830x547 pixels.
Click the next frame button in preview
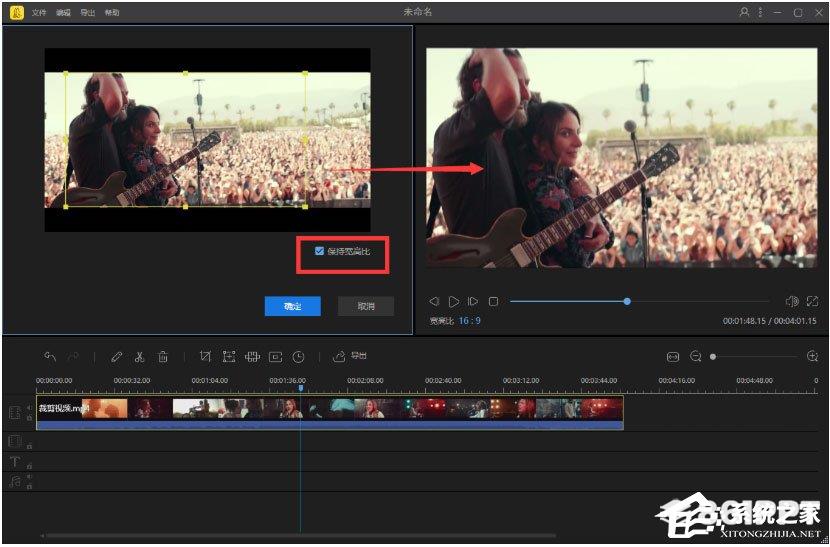point(473,301)
